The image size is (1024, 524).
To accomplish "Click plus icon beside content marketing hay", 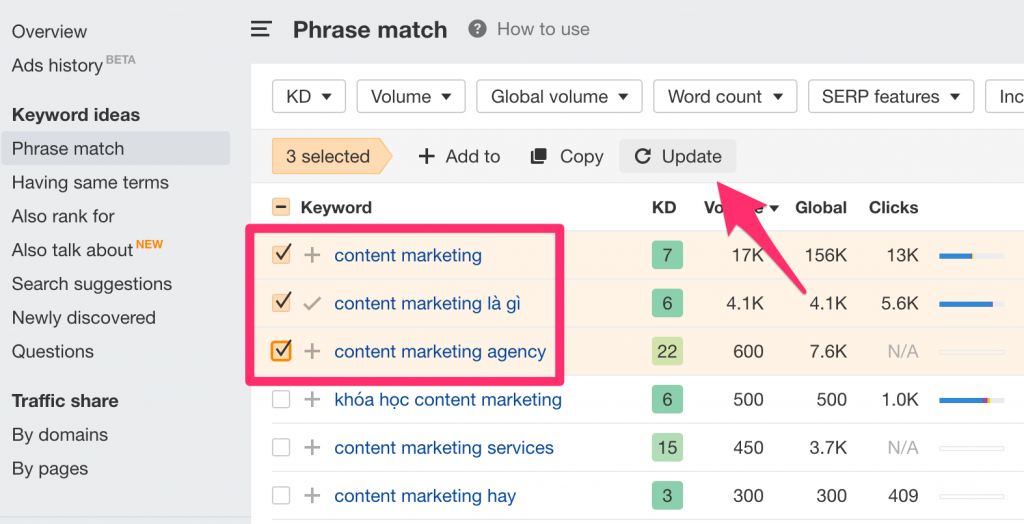I will click(312, 495).
